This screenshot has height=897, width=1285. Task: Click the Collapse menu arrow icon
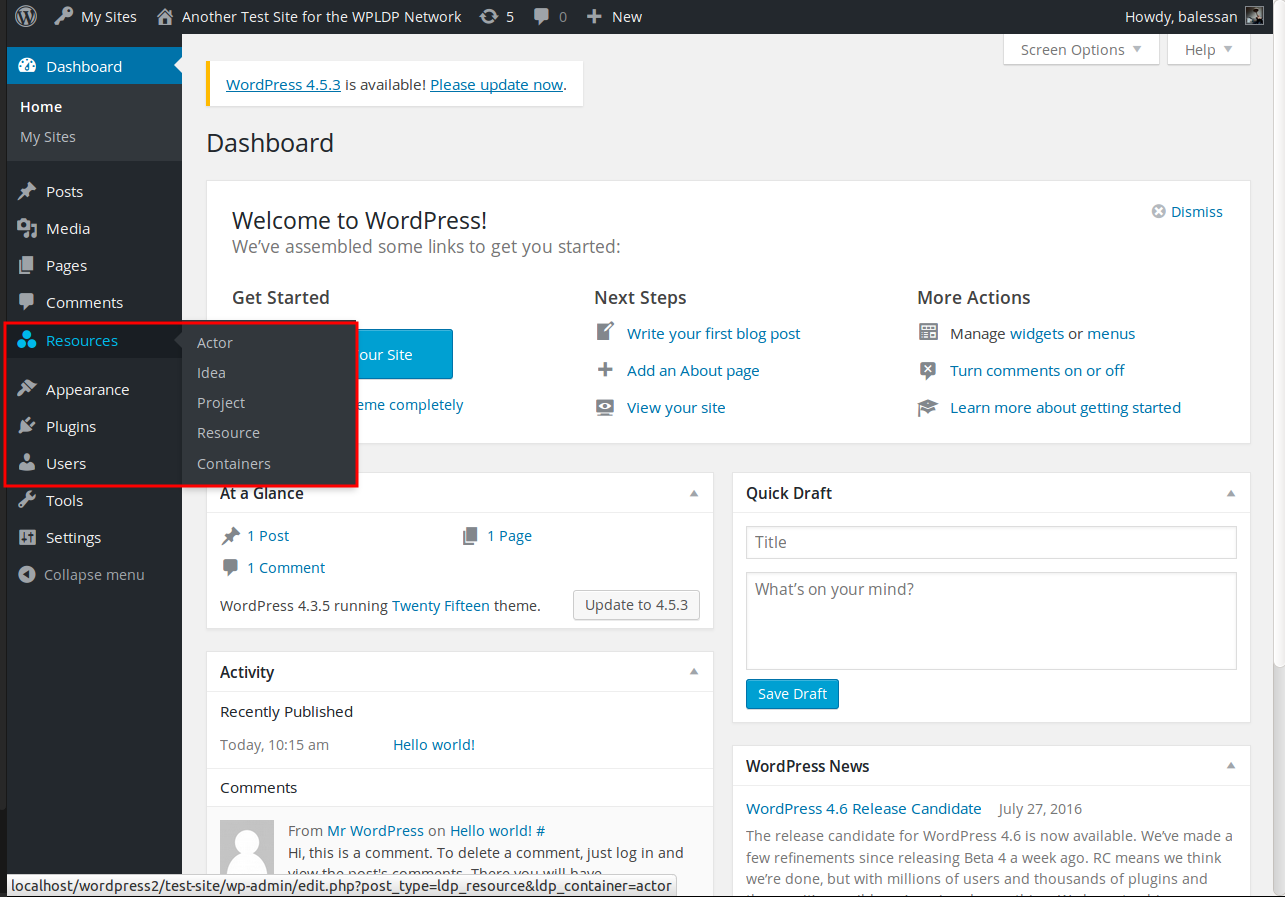[x=27, y=575]
